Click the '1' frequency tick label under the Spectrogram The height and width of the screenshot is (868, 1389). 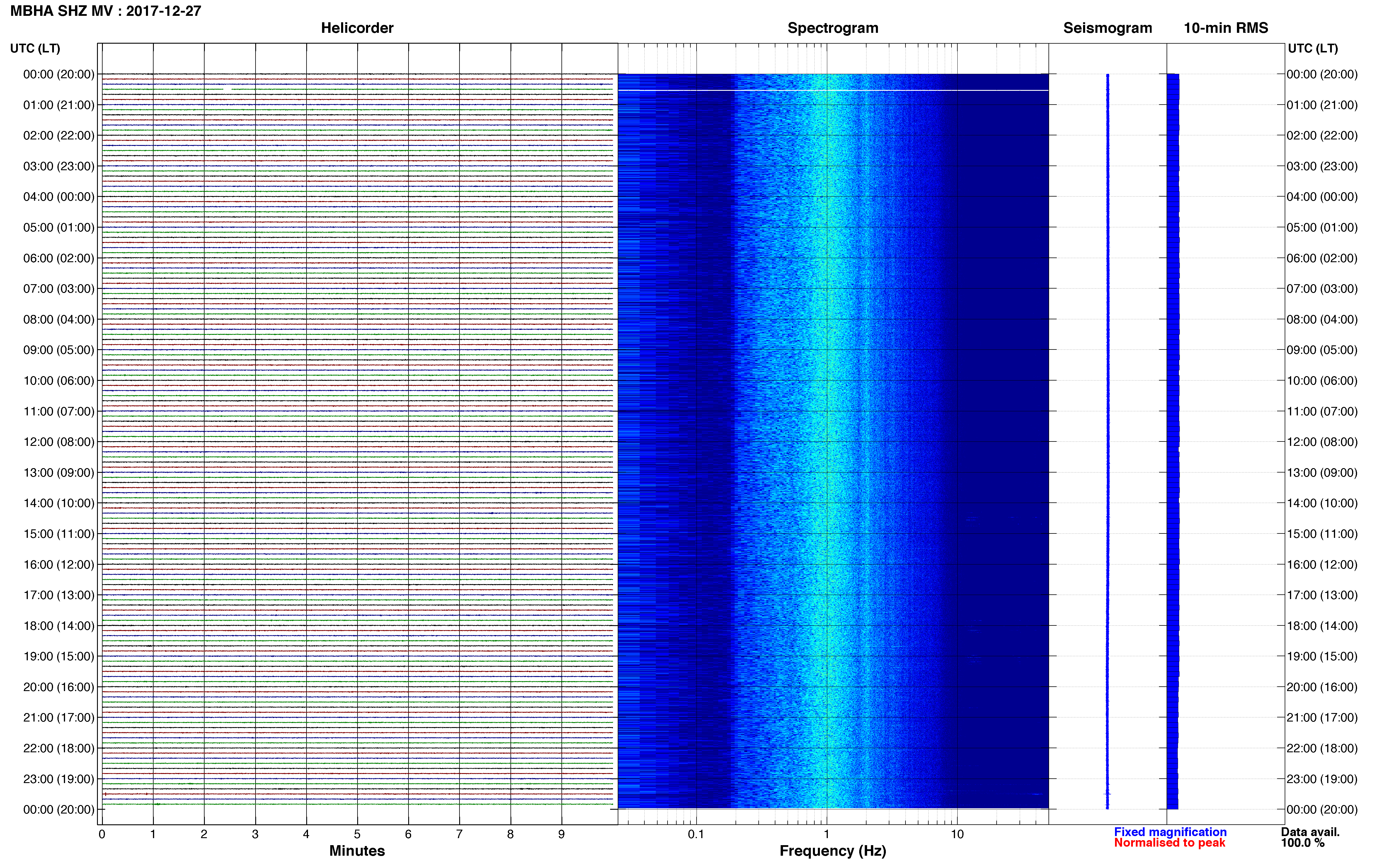[826, 834]
